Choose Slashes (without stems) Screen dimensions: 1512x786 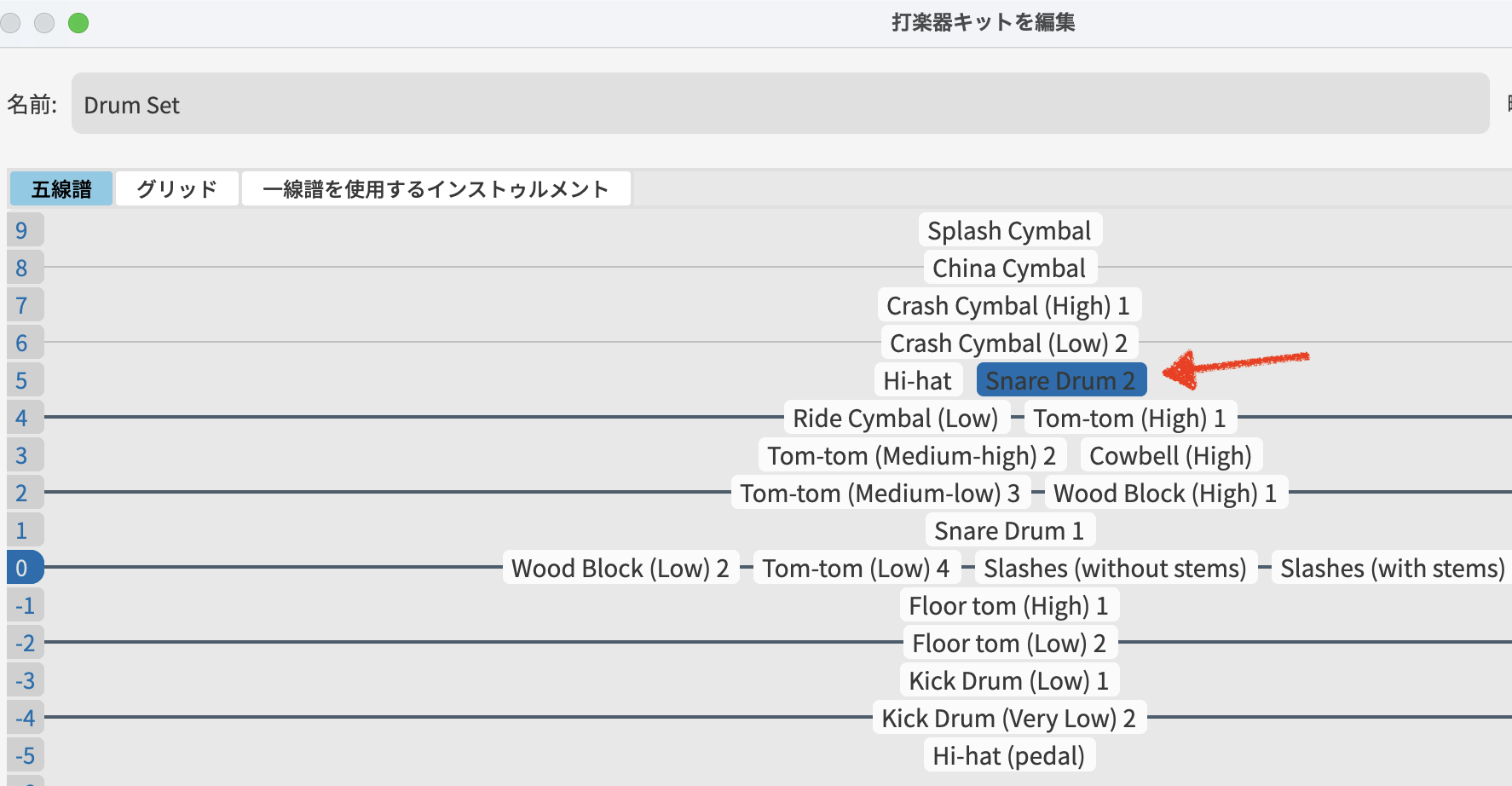tap(1115, 568)
